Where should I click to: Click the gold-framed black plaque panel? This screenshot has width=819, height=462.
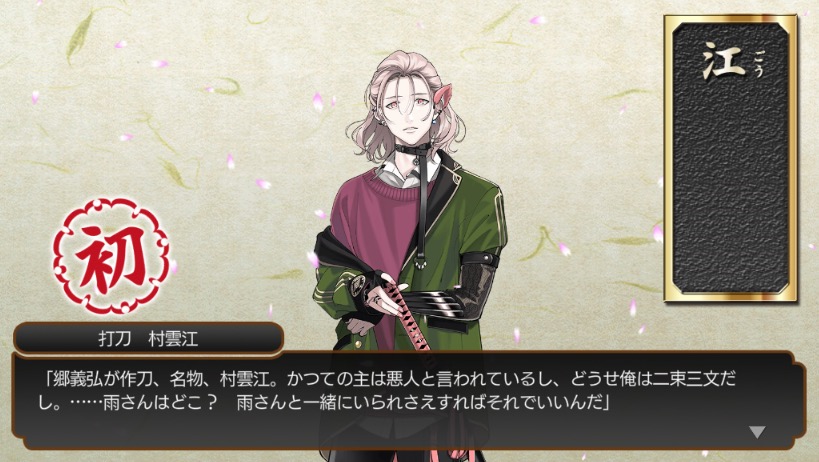pos(731,158)
